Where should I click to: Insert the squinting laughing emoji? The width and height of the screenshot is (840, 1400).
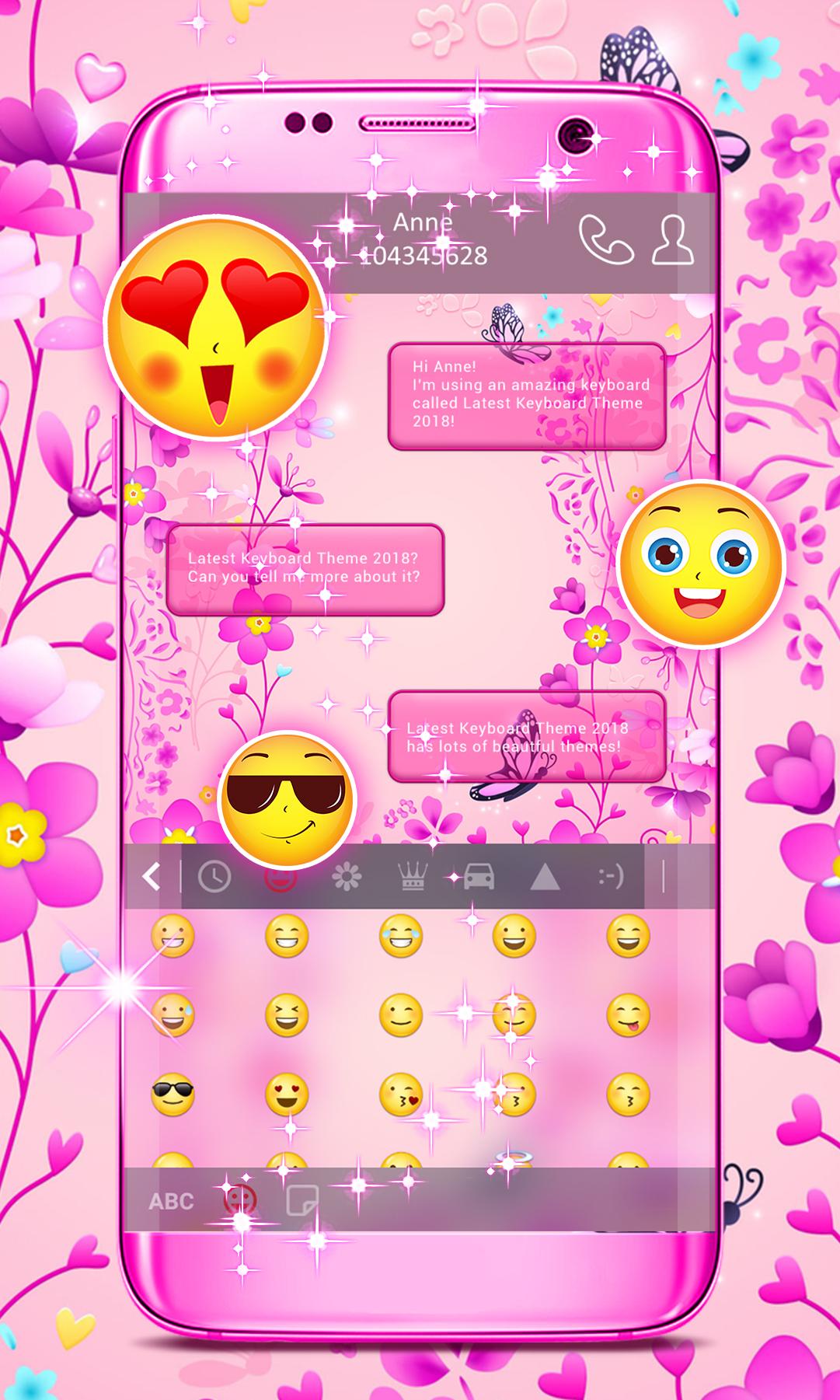point(286,1015)
